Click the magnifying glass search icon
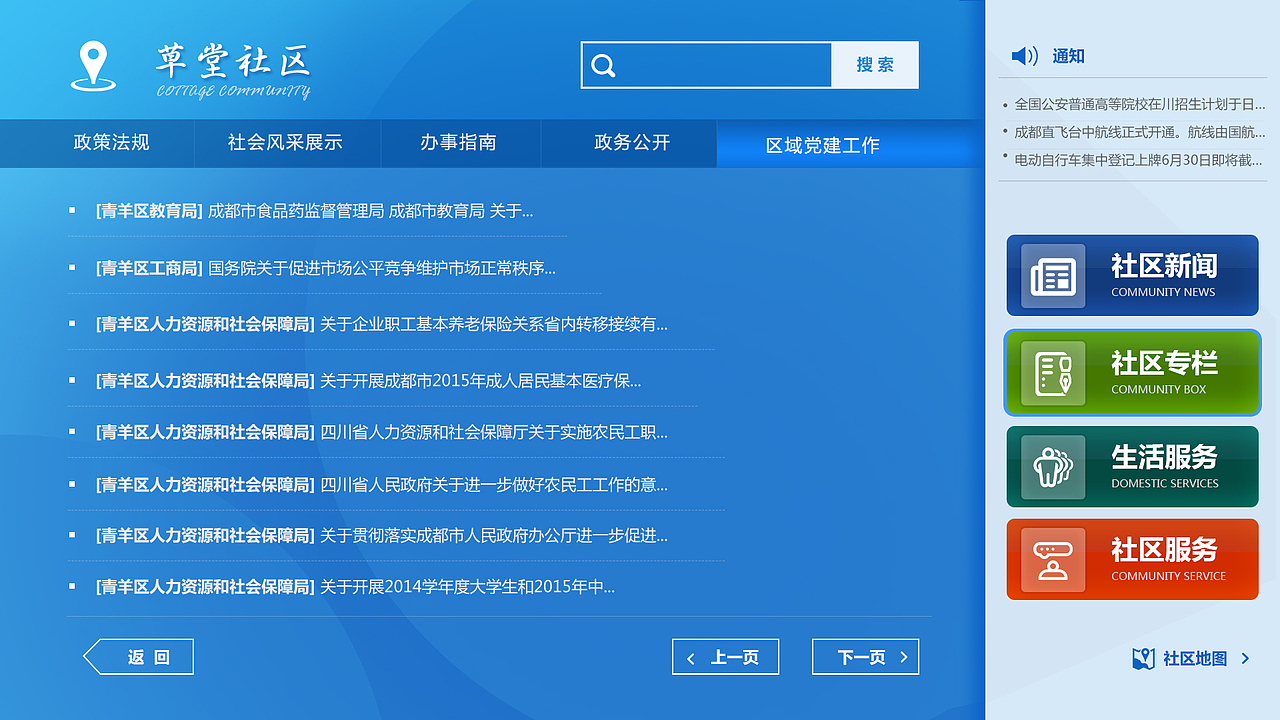Image resolution: width=1280 pixels, height=720 pixels. (603, 64)
